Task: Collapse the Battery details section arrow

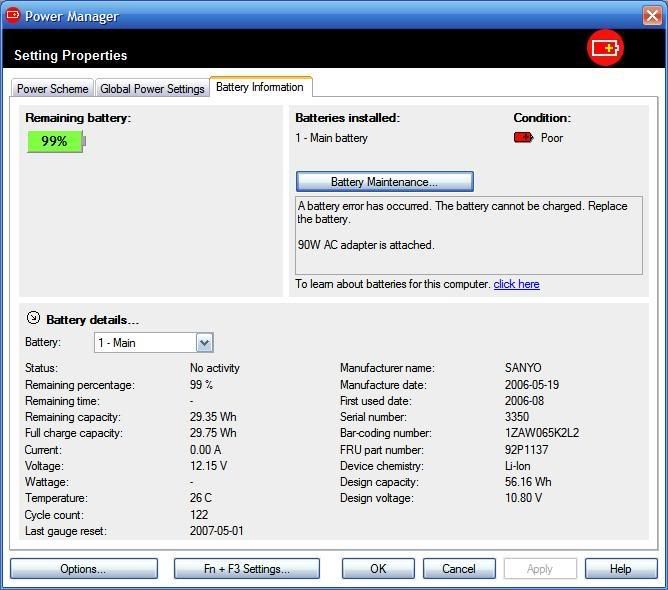Action: pos(33,319)
